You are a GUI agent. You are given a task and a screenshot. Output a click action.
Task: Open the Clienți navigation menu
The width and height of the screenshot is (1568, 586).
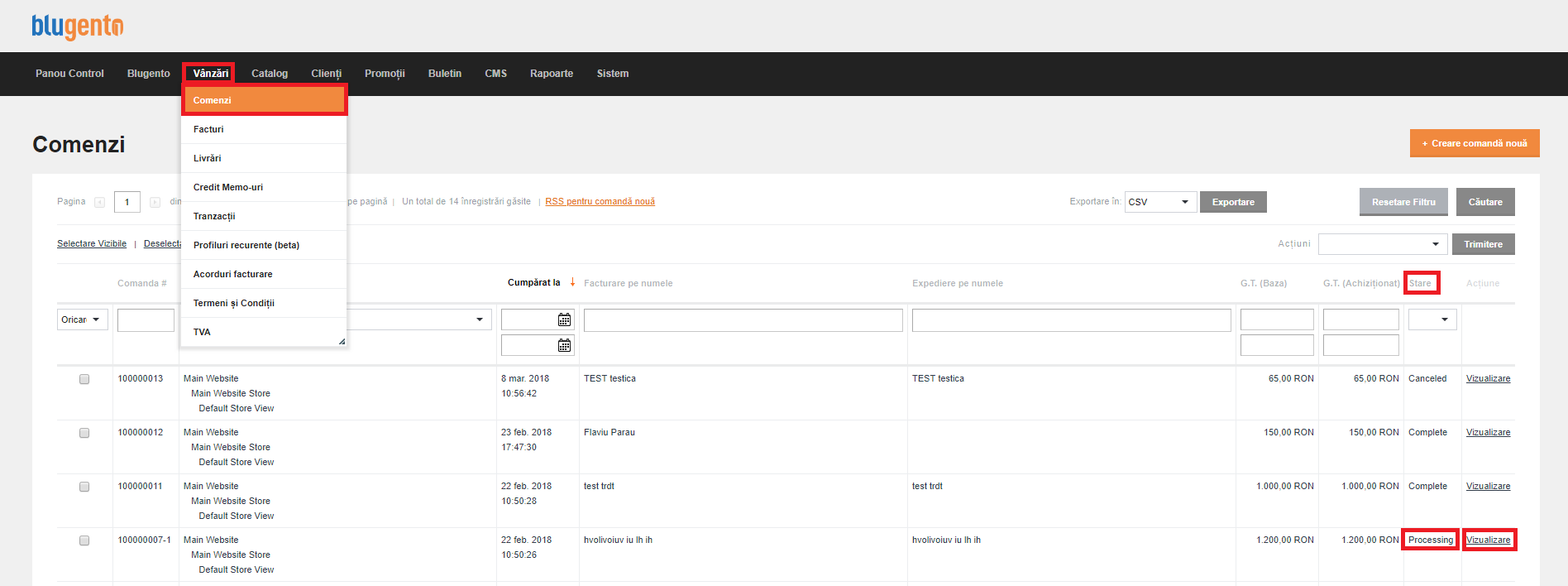327,74
